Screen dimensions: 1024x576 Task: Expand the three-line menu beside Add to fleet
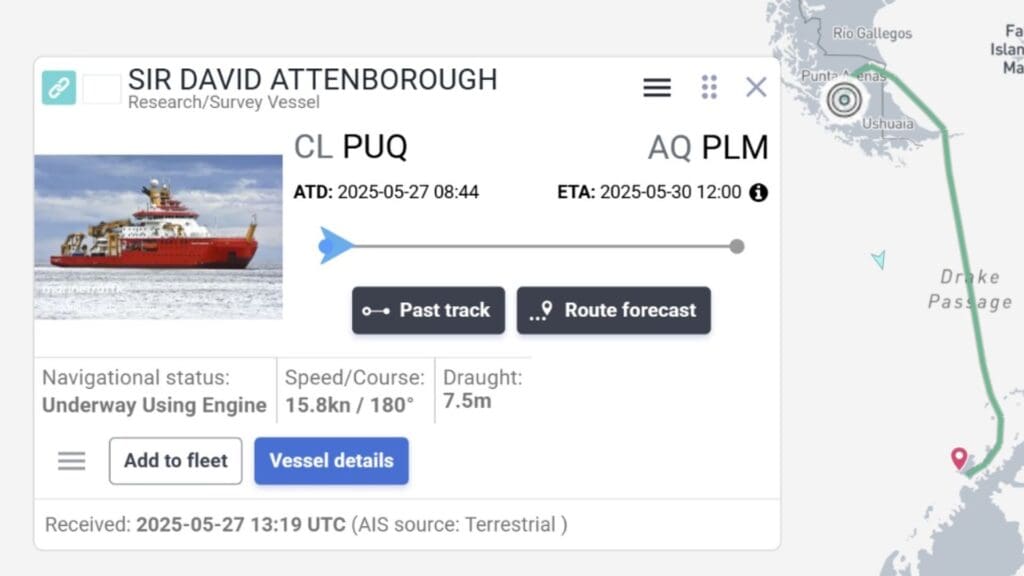[72, 461]
